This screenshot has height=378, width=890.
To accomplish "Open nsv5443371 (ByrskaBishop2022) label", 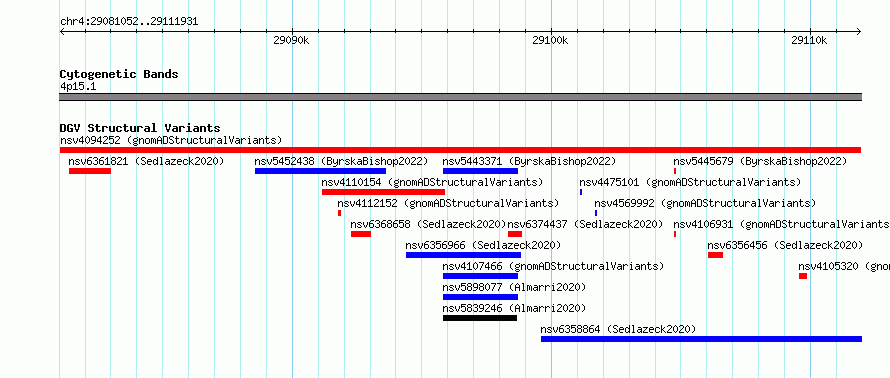I will click(x=529, y=161).
